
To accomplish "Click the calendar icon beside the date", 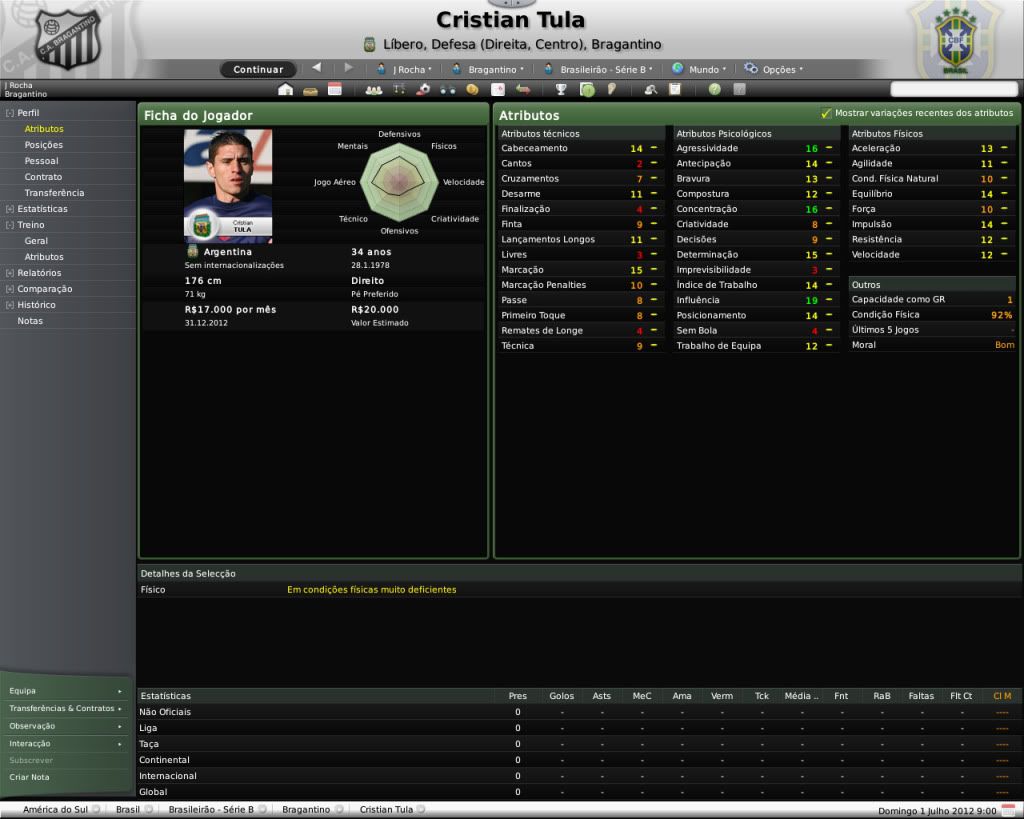I will click(x=1008, y=809).
